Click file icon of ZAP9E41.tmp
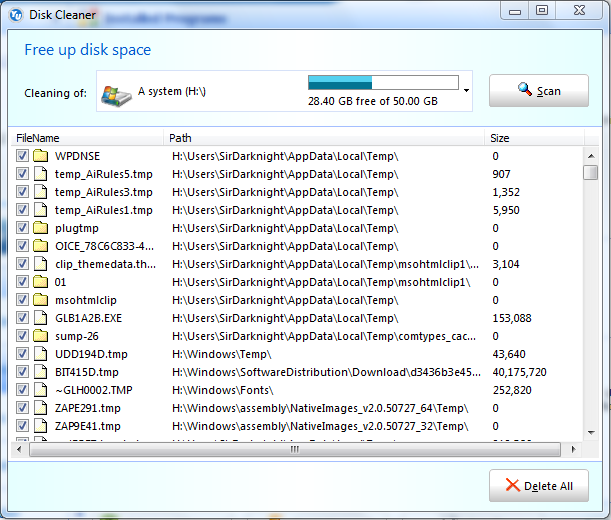 click(41, 426)
